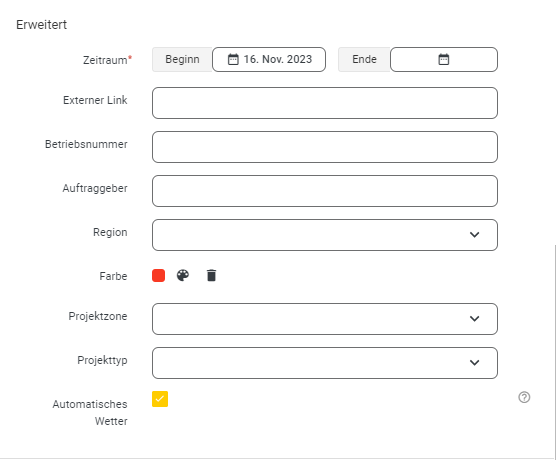Open the color palette picker icon
Image resolution: width=556 pixels, height=460 pixels.
183,276
